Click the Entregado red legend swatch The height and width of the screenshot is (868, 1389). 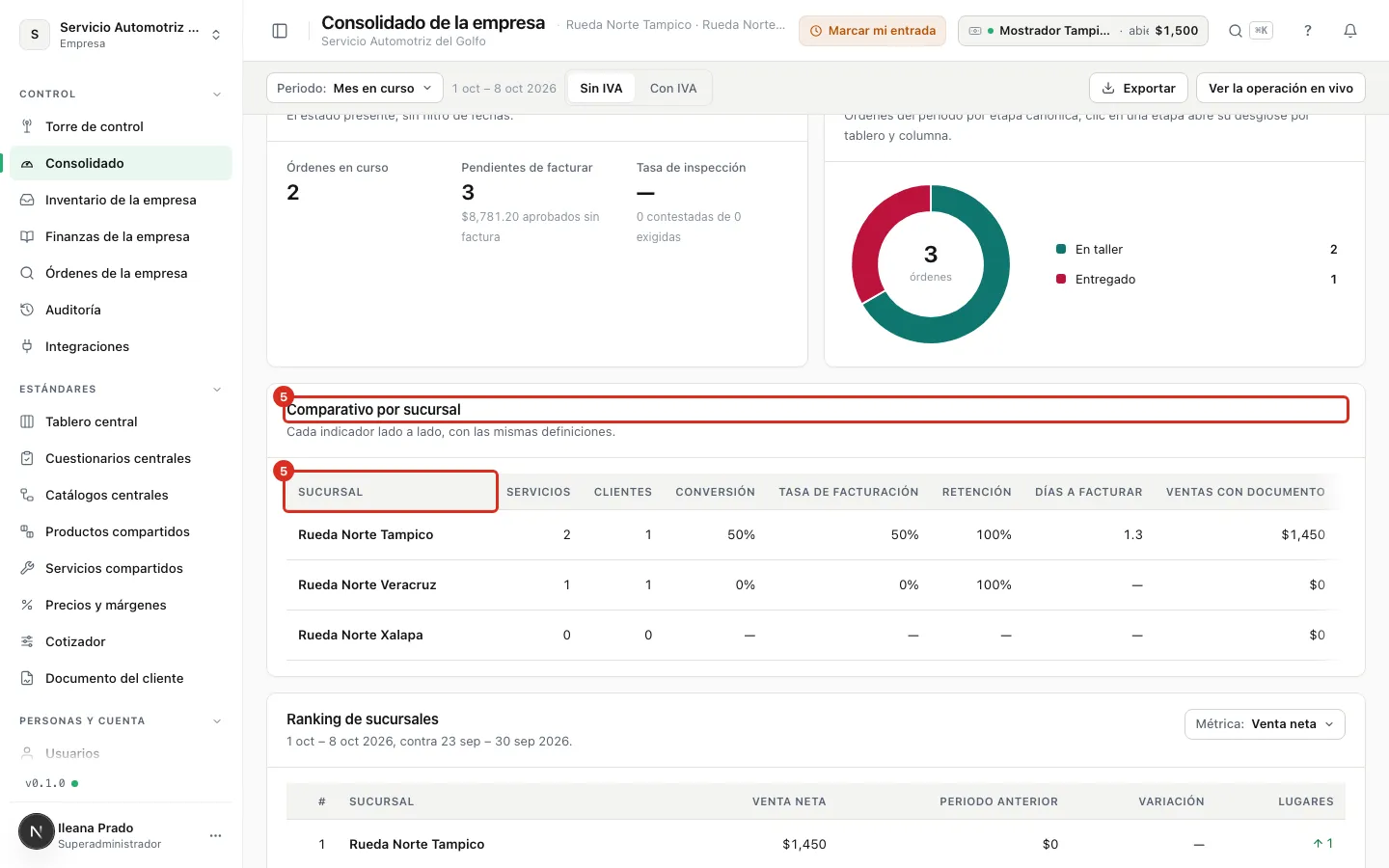[x=1061, y=279]
